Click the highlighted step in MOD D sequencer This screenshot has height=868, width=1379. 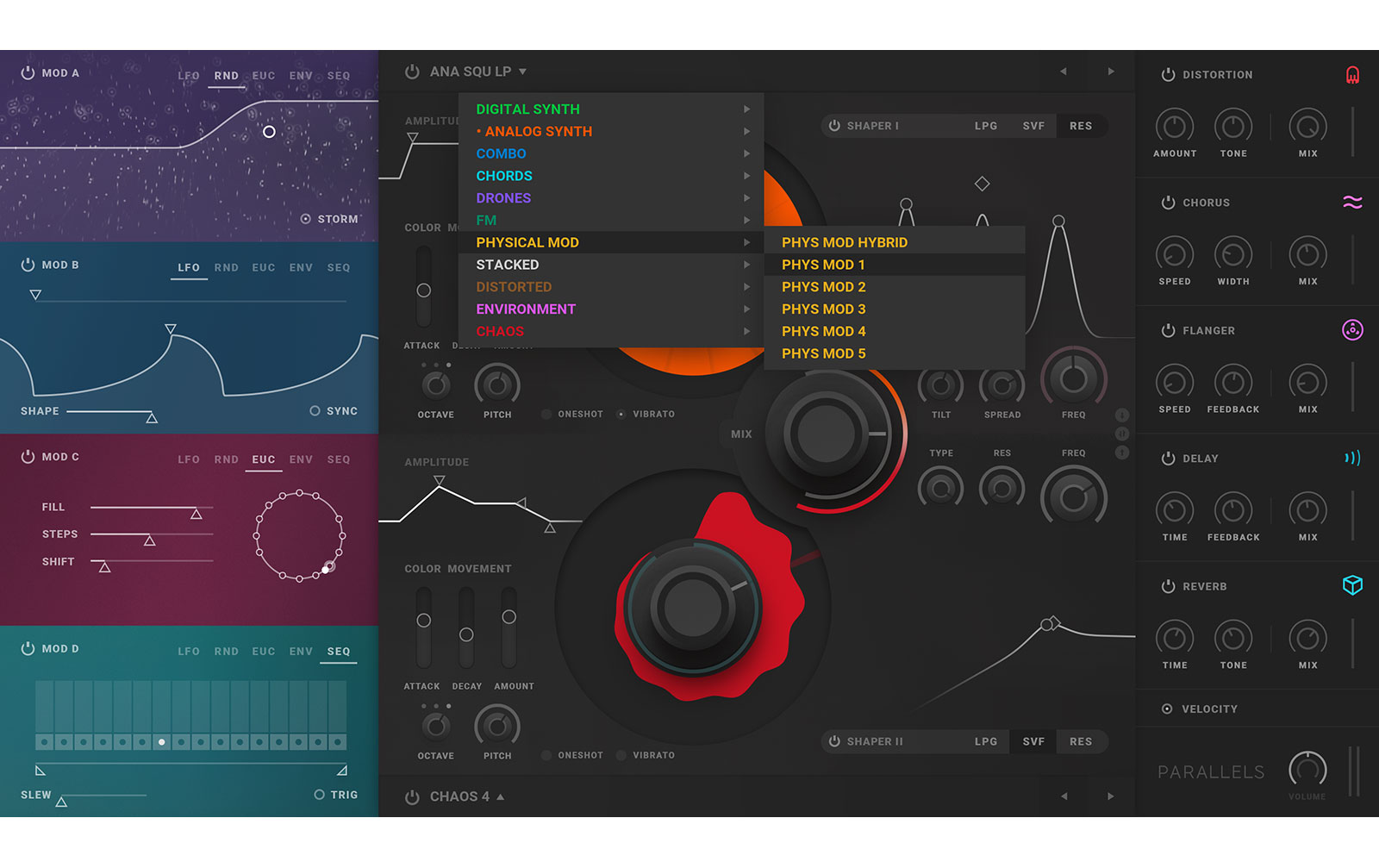[162, 742]
